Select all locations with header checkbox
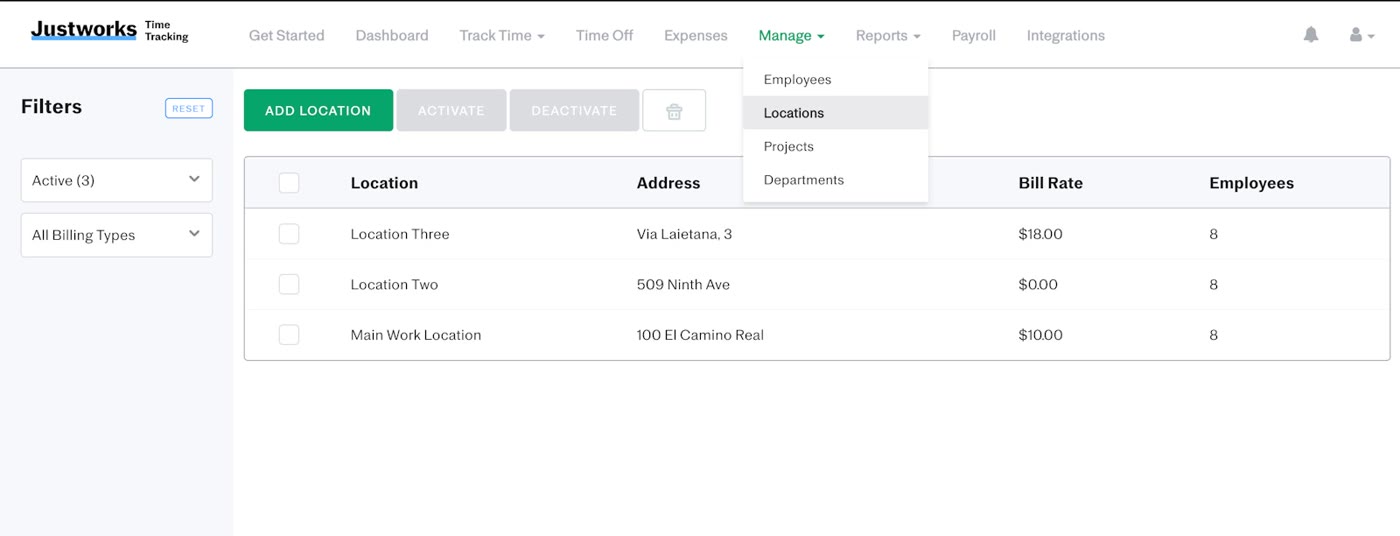Screen dimensions: 1400x536 click(289, 183)
